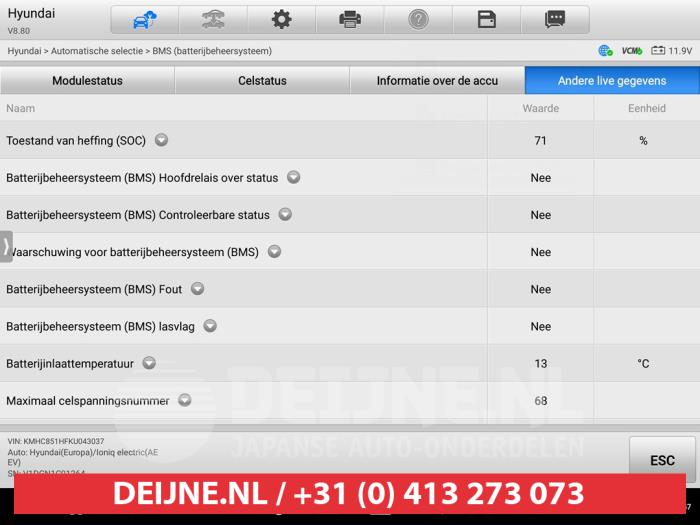The width and height of the screenshot is (700, 525).
Task: Click the printer icon to print data
Action: [x=350, y=19]
